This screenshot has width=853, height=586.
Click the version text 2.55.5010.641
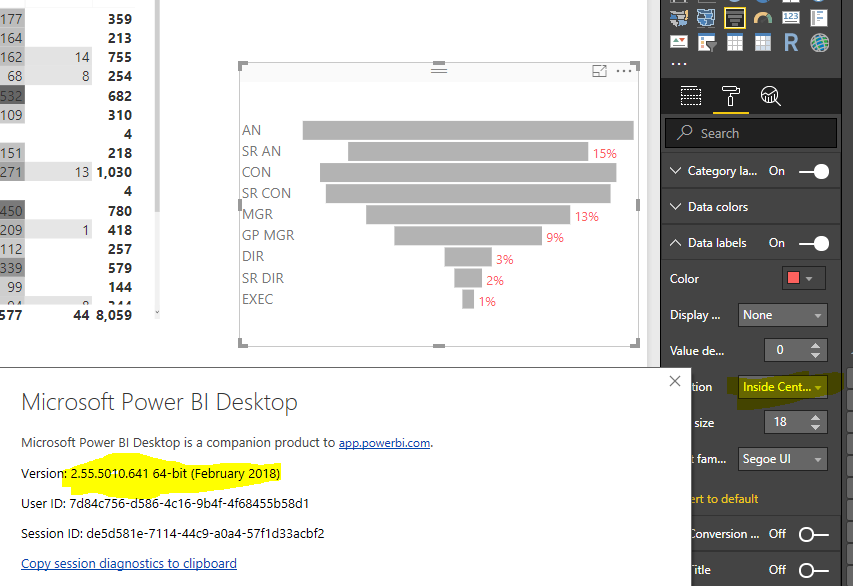(109, 473)
